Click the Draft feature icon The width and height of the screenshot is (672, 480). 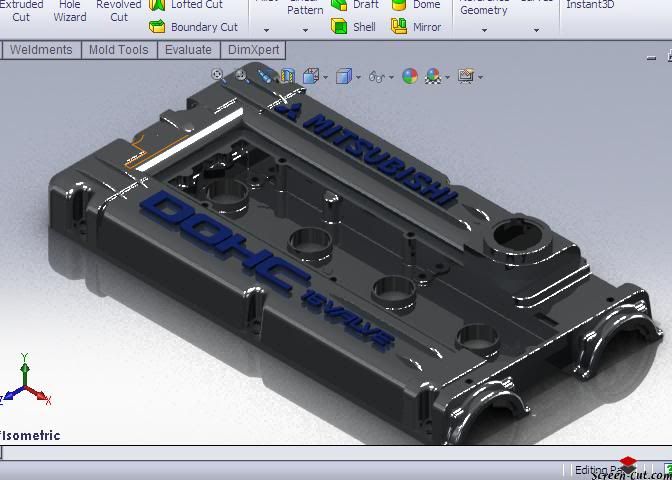pos(339,5)
